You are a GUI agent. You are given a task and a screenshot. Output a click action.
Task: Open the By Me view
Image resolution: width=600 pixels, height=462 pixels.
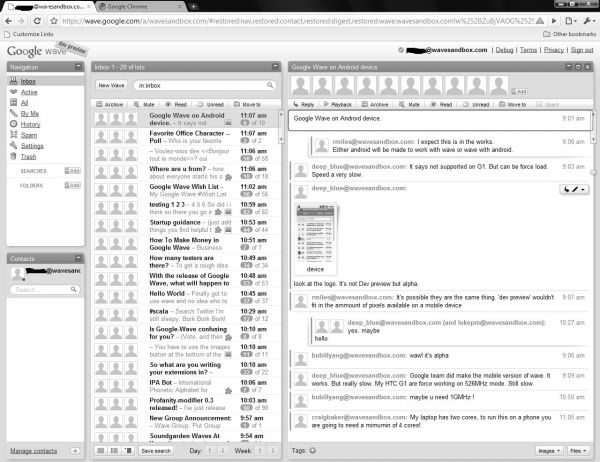tap(30, 113)
